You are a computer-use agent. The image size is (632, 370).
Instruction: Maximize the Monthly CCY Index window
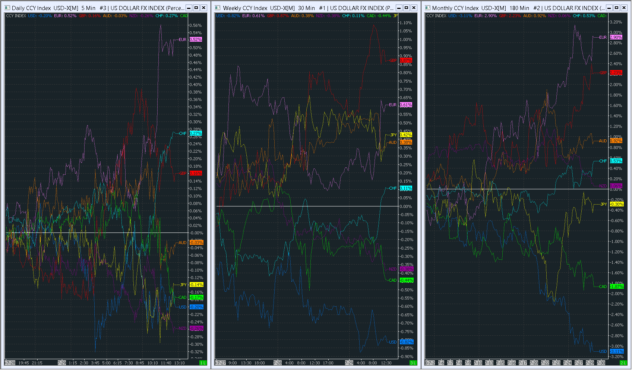pos(617,8)
